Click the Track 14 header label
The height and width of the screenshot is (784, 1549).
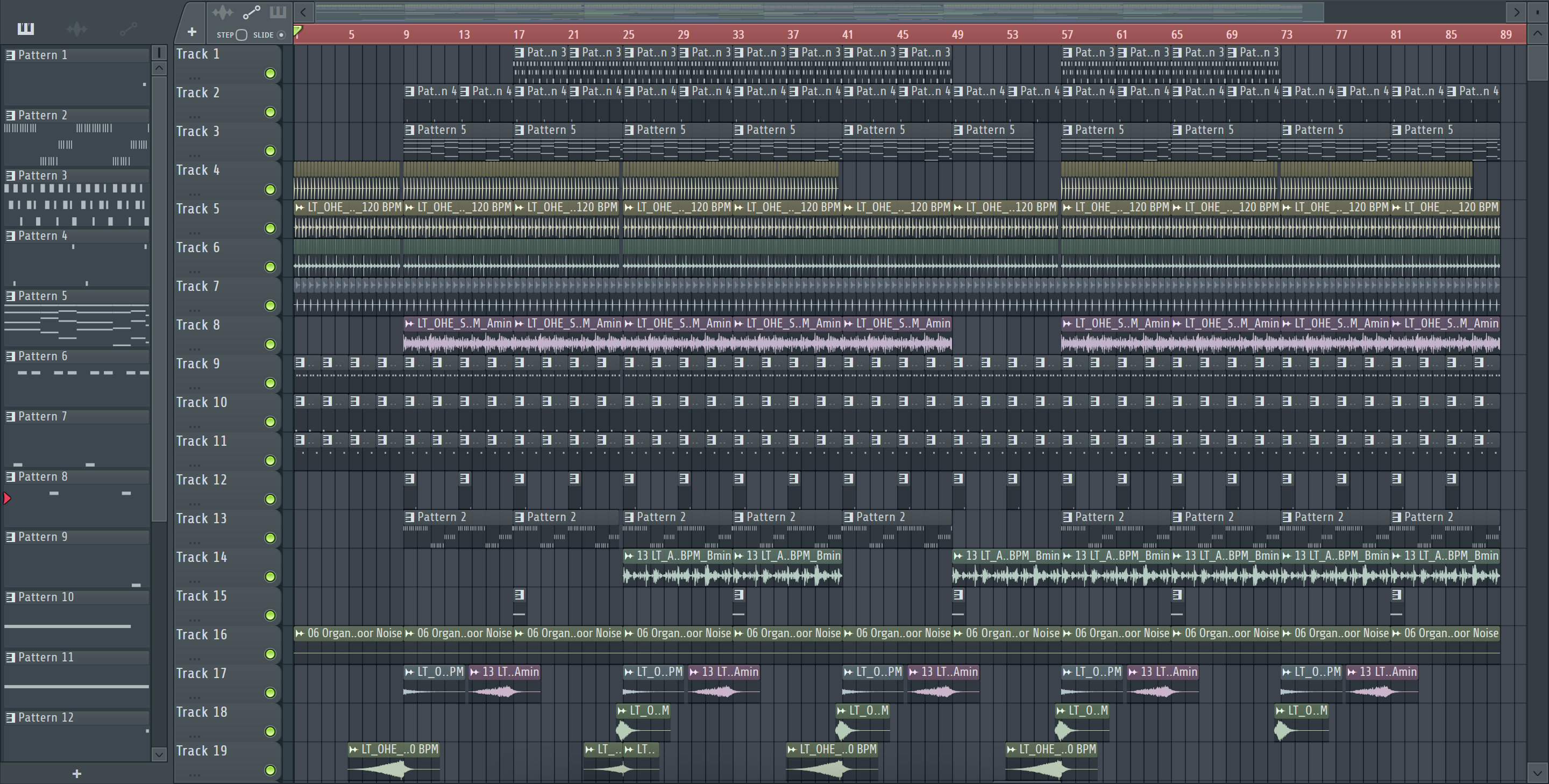(202, 557)
